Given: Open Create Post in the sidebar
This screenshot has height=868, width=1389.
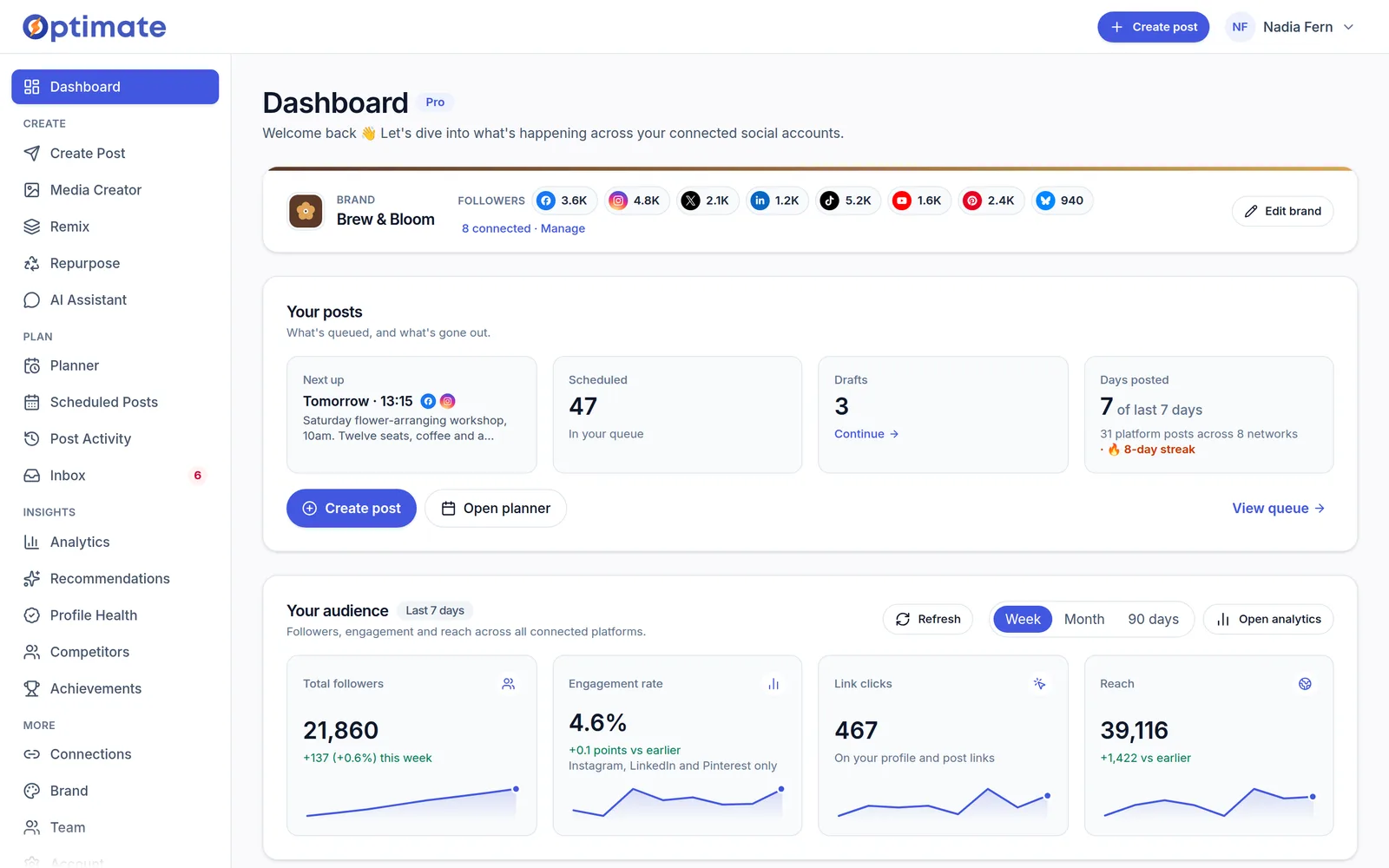Looking at the screenshot, I should pos(115,154).
